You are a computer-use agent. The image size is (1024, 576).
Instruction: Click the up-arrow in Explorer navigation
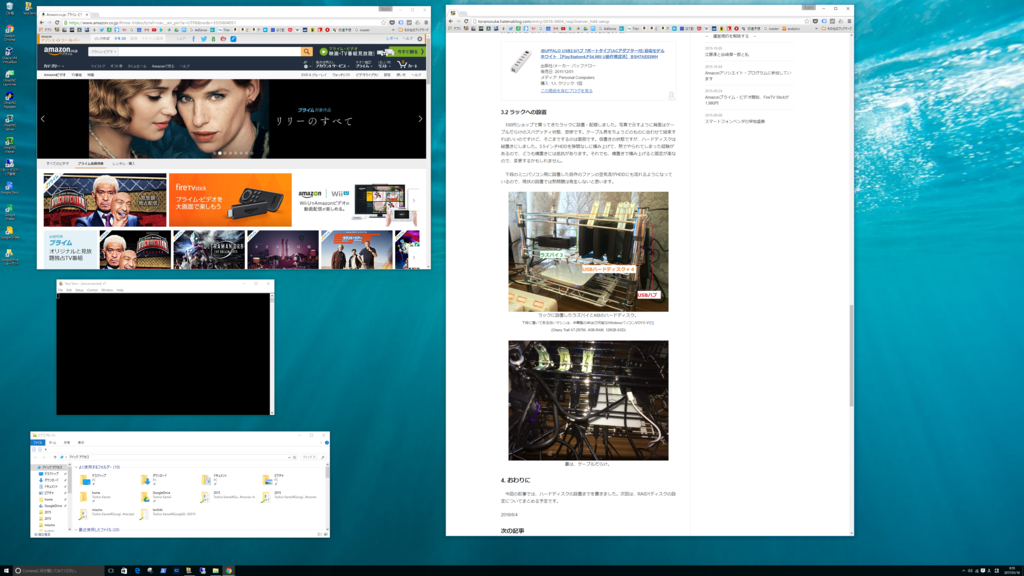55,457
